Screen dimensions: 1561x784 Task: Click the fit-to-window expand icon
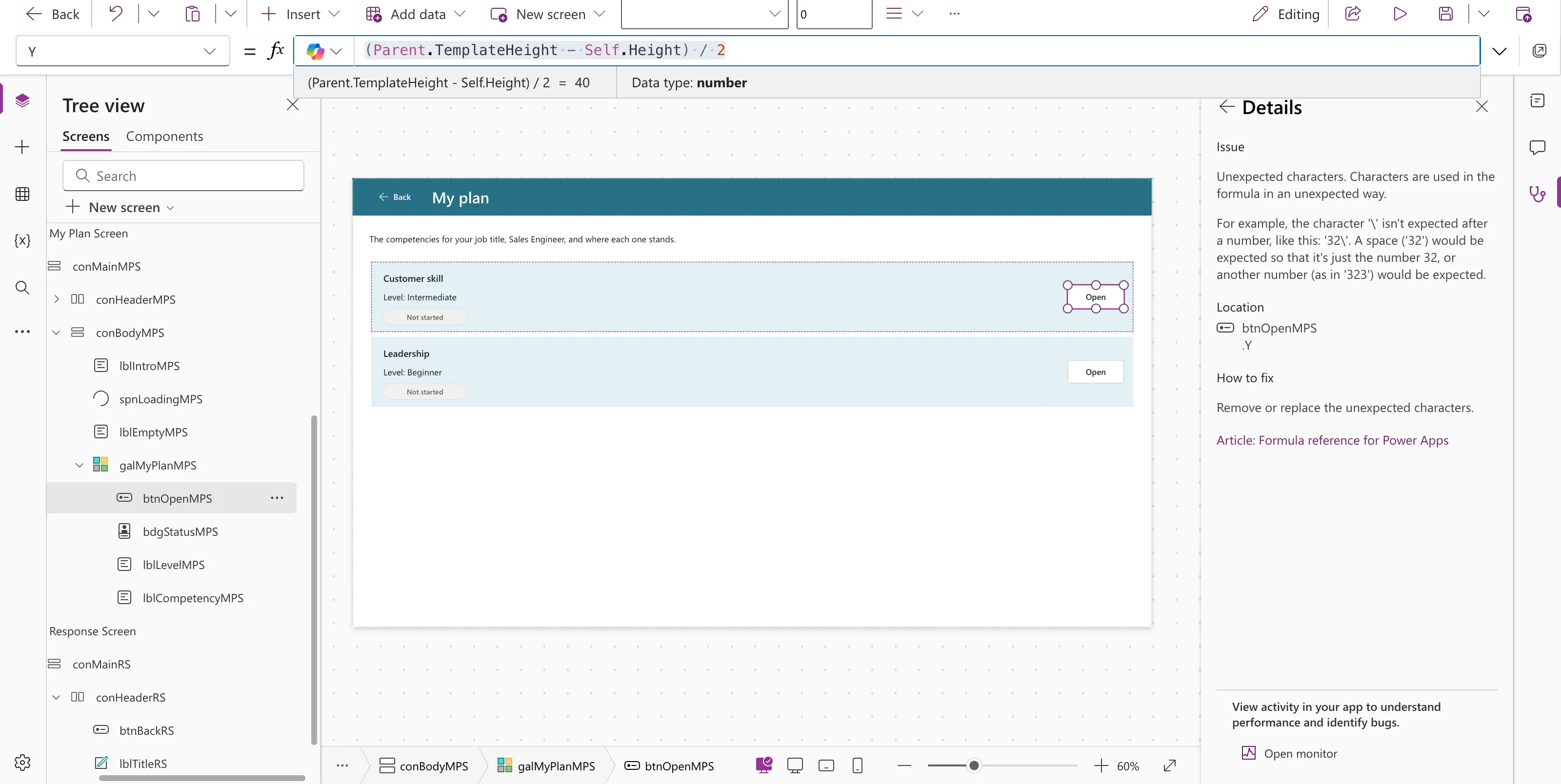pyautogui.click(x=1170, y=766)
